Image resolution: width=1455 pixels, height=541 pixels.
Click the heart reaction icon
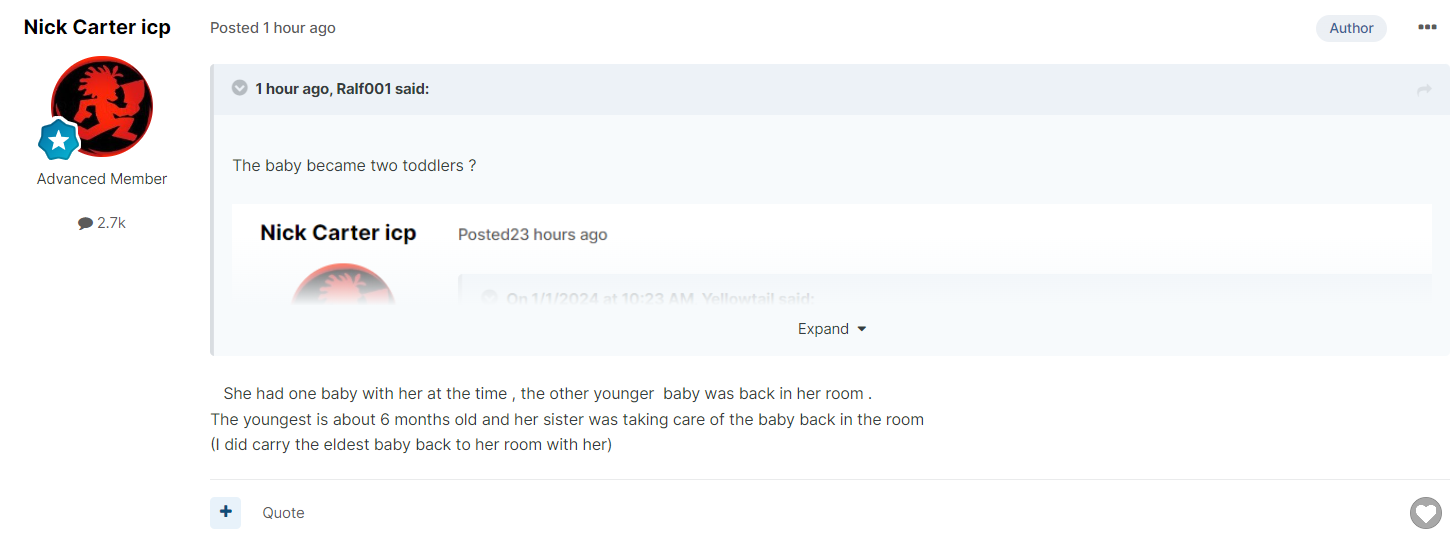coord(1425,513)
